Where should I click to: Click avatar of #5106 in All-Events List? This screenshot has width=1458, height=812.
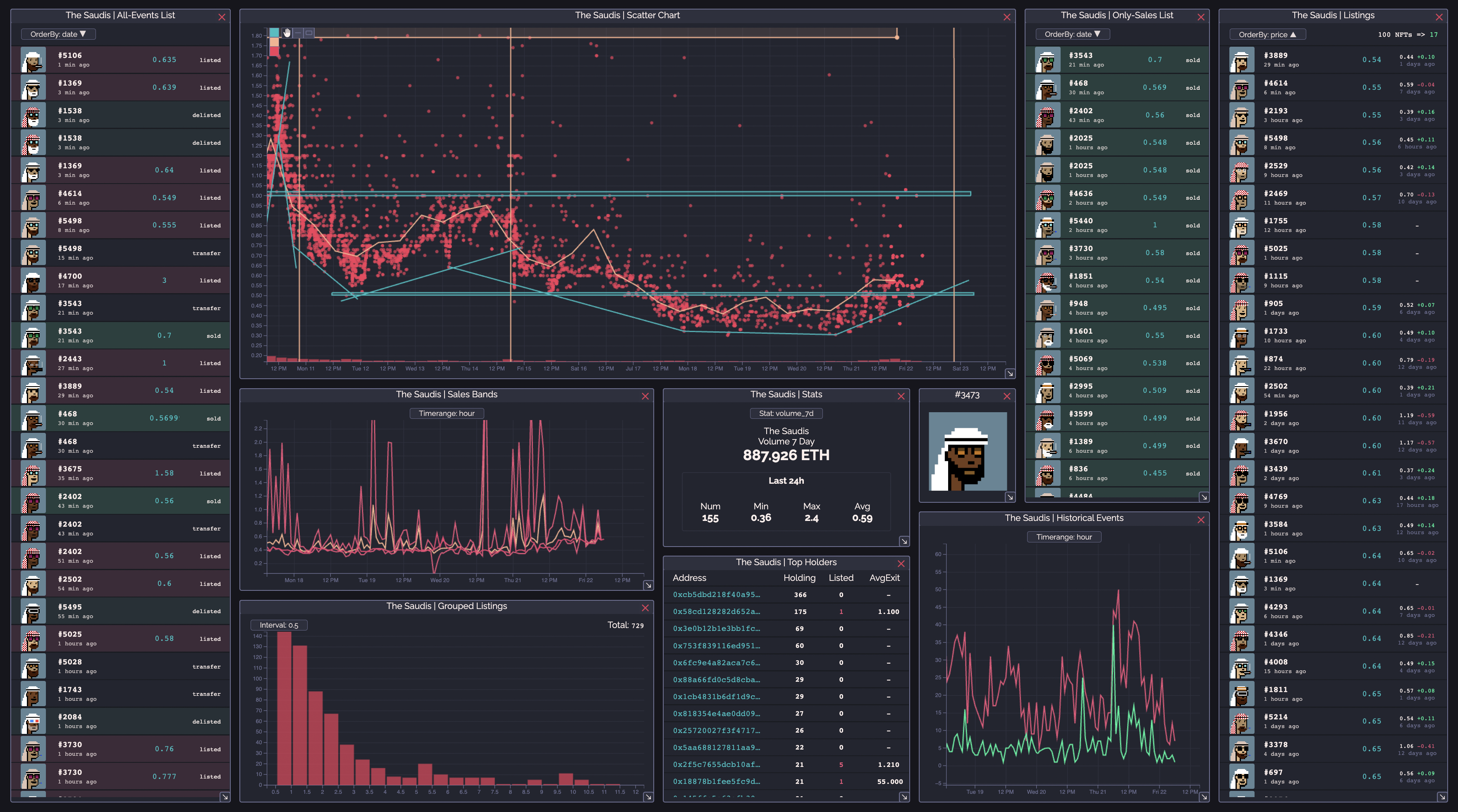tap(33, 60)
